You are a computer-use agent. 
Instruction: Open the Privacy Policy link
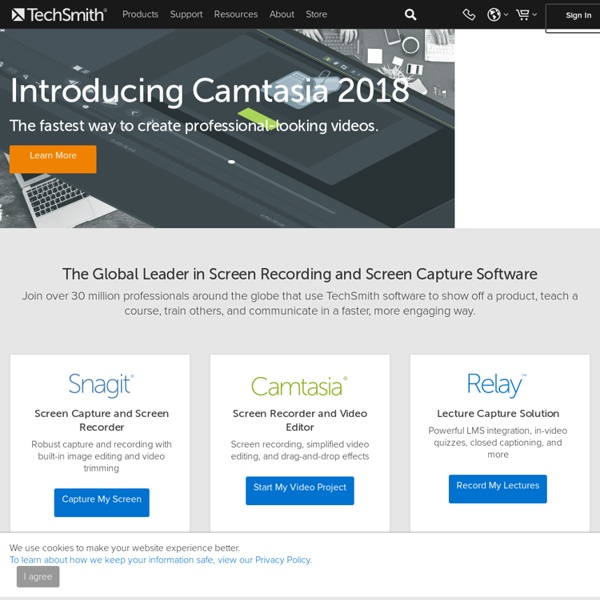[161, 559]
